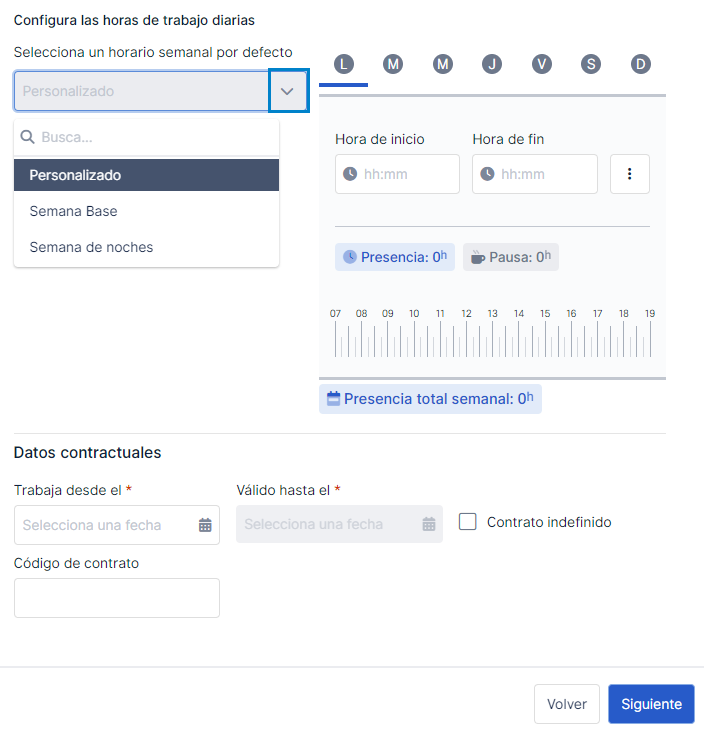Click the clock icon in Hora de inicio

tap(350, 174)
